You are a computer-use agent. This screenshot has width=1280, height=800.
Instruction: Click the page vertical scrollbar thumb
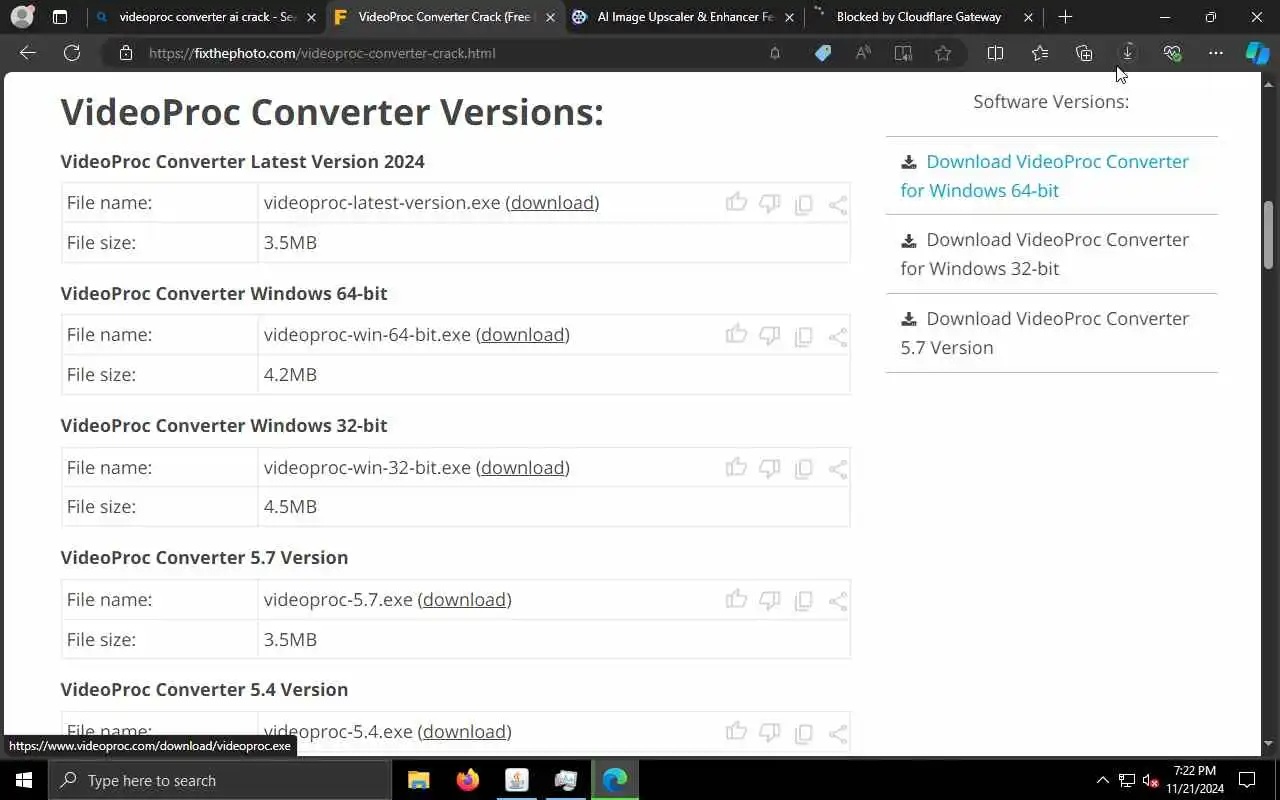(x=1269, y=234)
